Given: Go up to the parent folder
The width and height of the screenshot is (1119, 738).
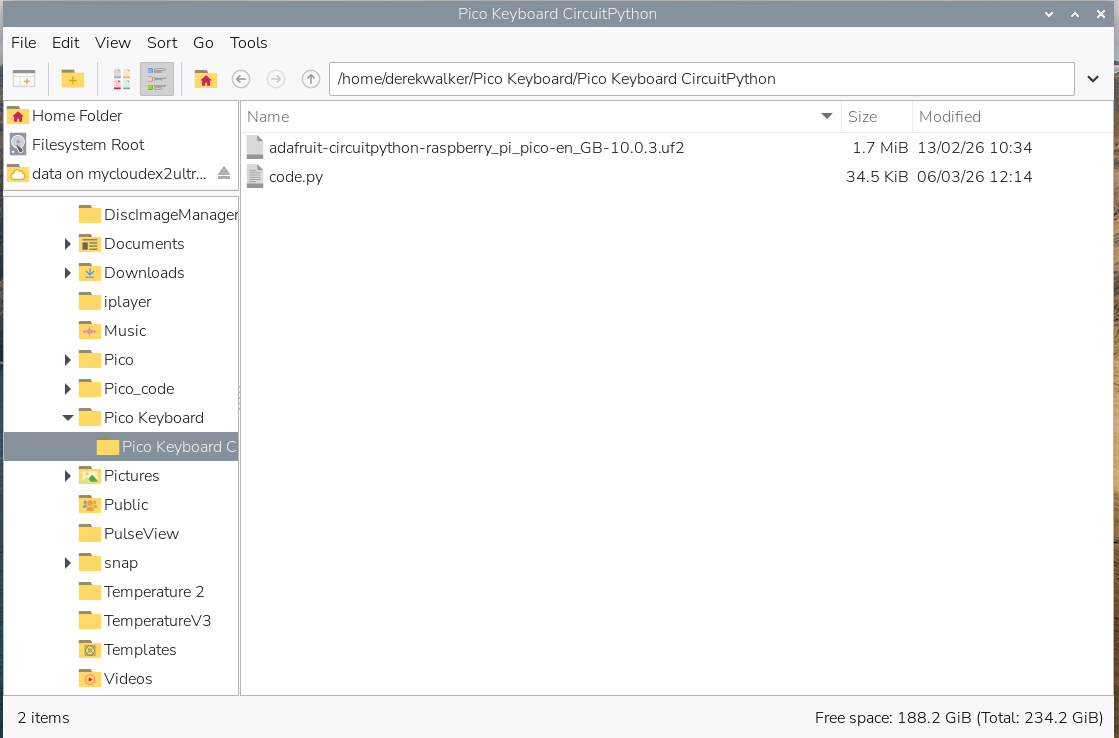Looking at the screenshot, I should coord(311,79).
